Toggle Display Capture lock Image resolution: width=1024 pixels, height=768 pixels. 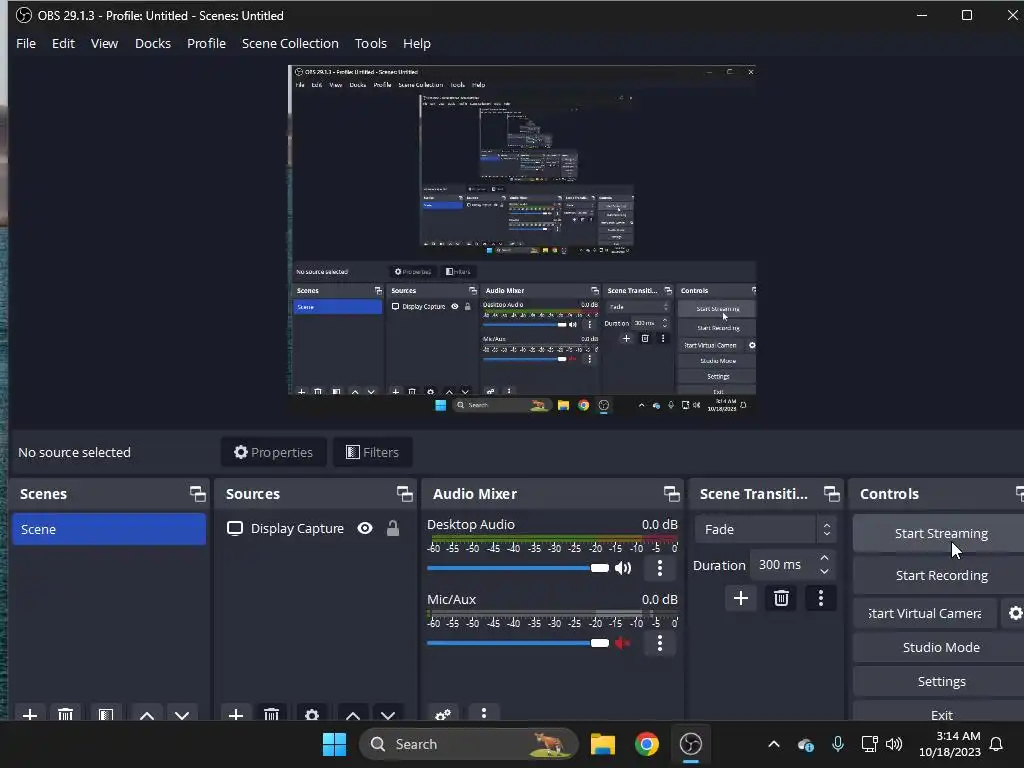tap(392, 528)
